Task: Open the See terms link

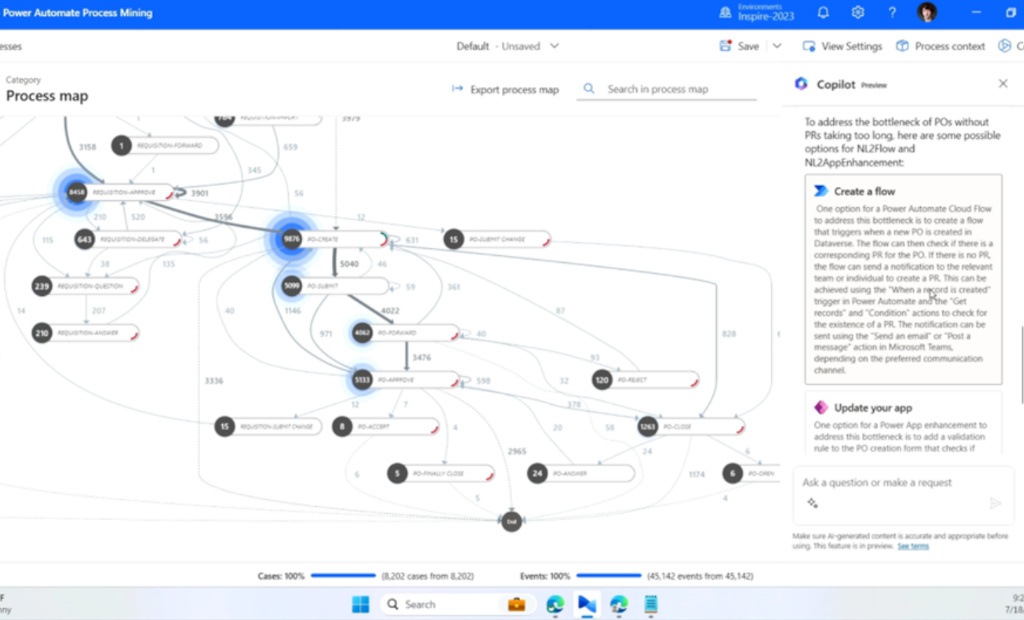Action: 912,546
